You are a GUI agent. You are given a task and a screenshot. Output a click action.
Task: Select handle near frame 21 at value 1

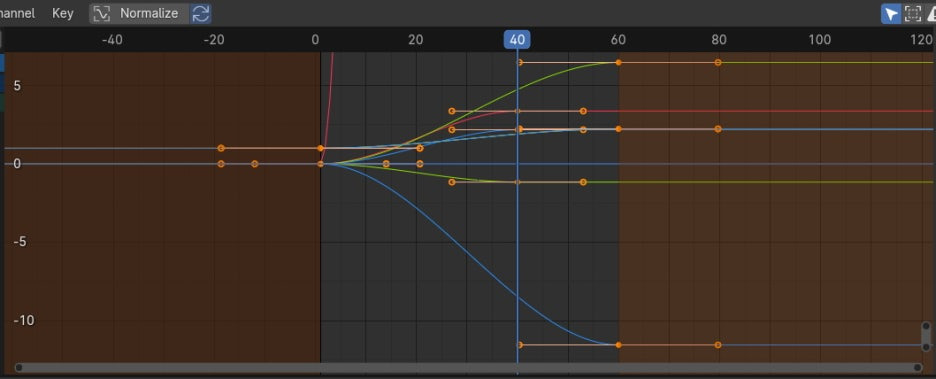[x=420, y=148]
